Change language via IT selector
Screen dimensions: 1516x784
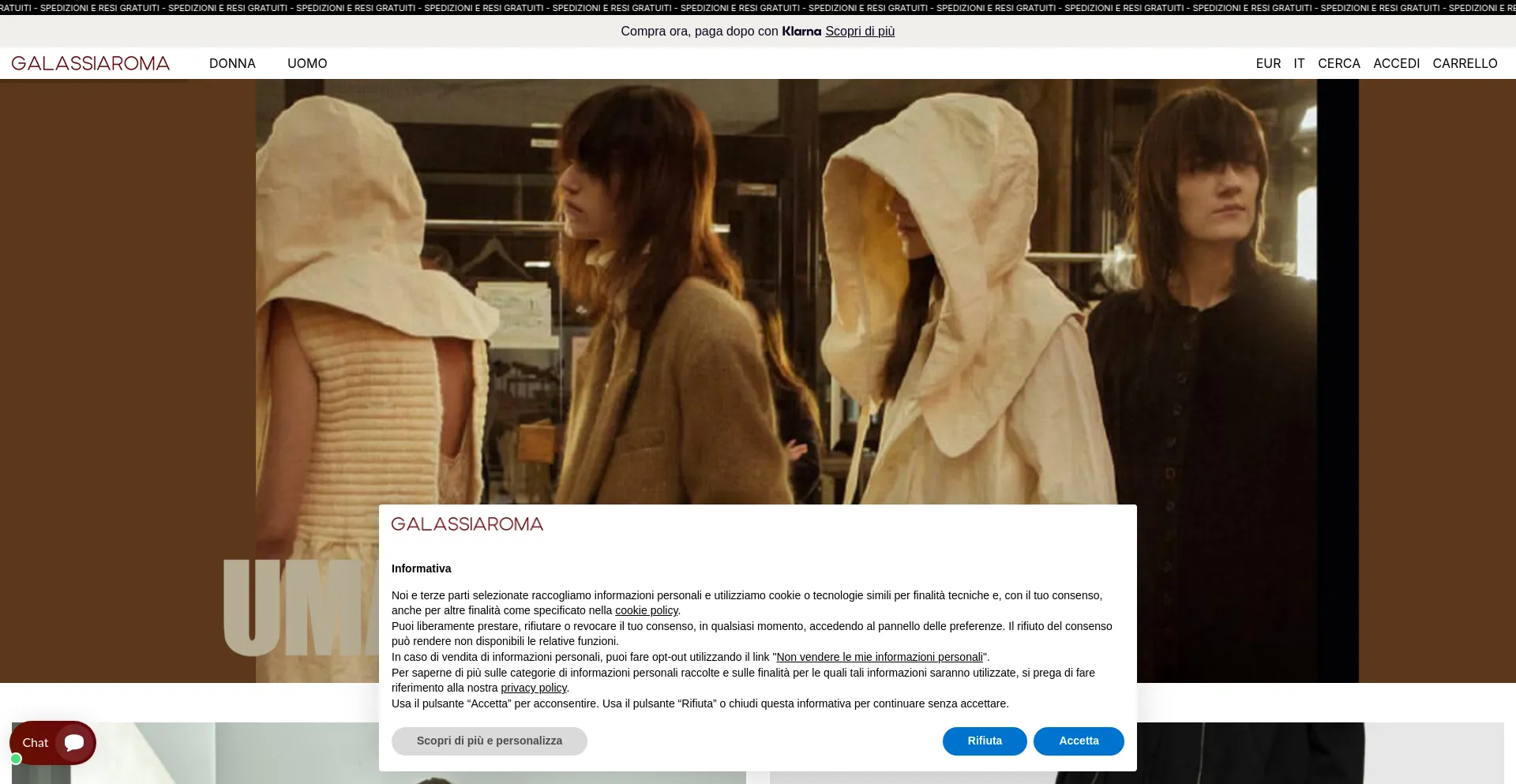coord(1299,63)
